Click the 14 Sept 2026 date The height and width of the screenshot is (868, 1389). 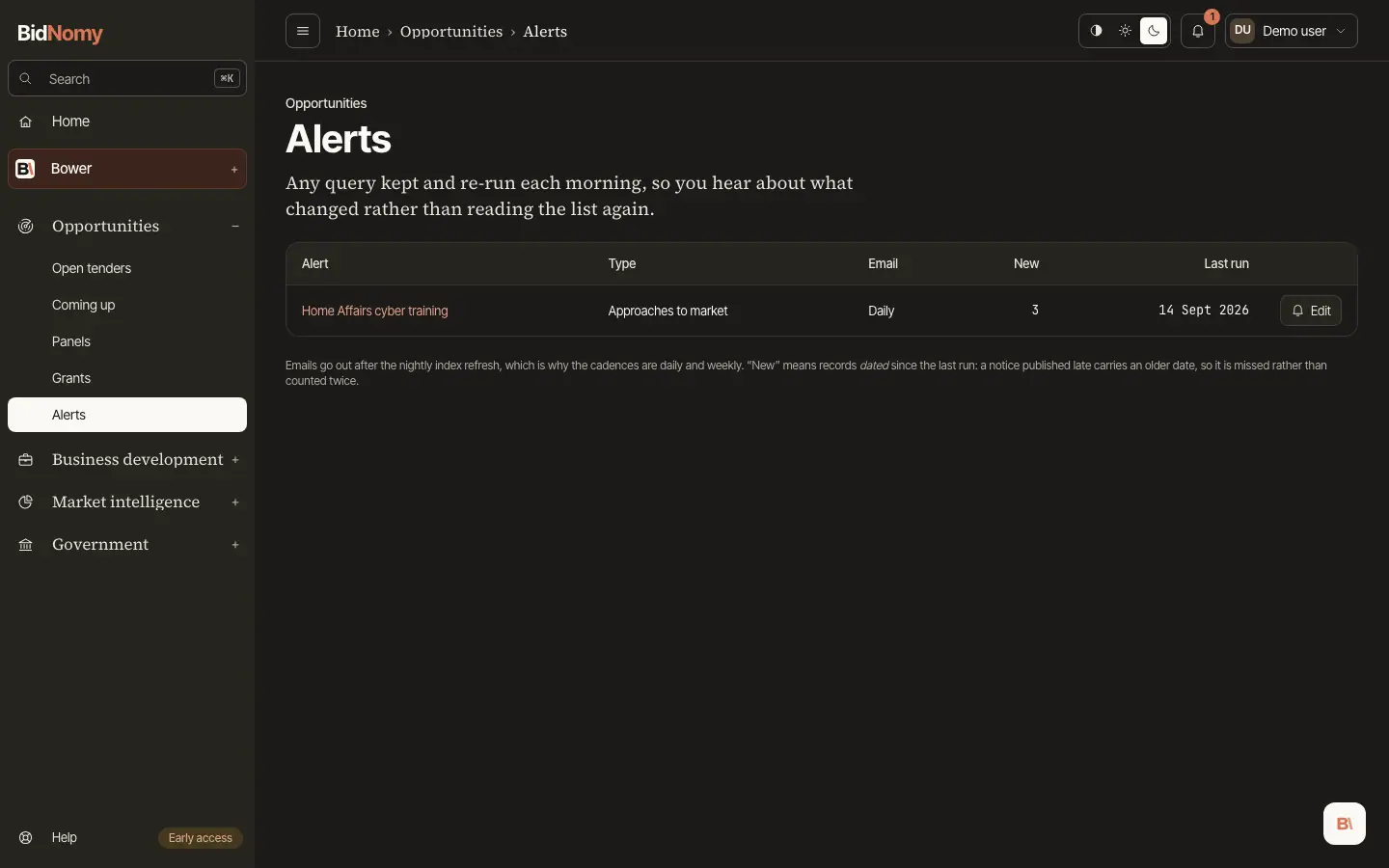[1204, 311]
